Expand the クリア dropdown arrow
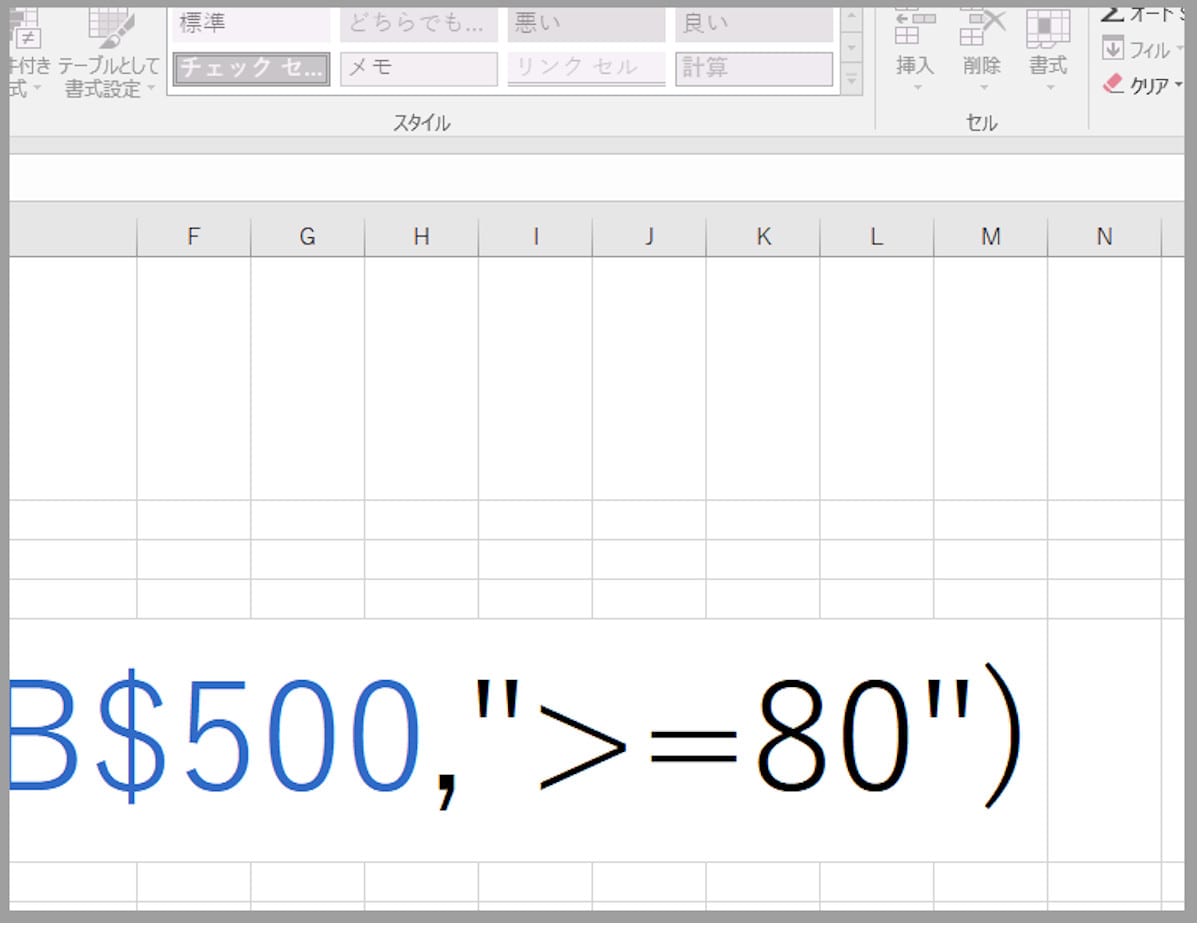 click(x=1179, y=86)
